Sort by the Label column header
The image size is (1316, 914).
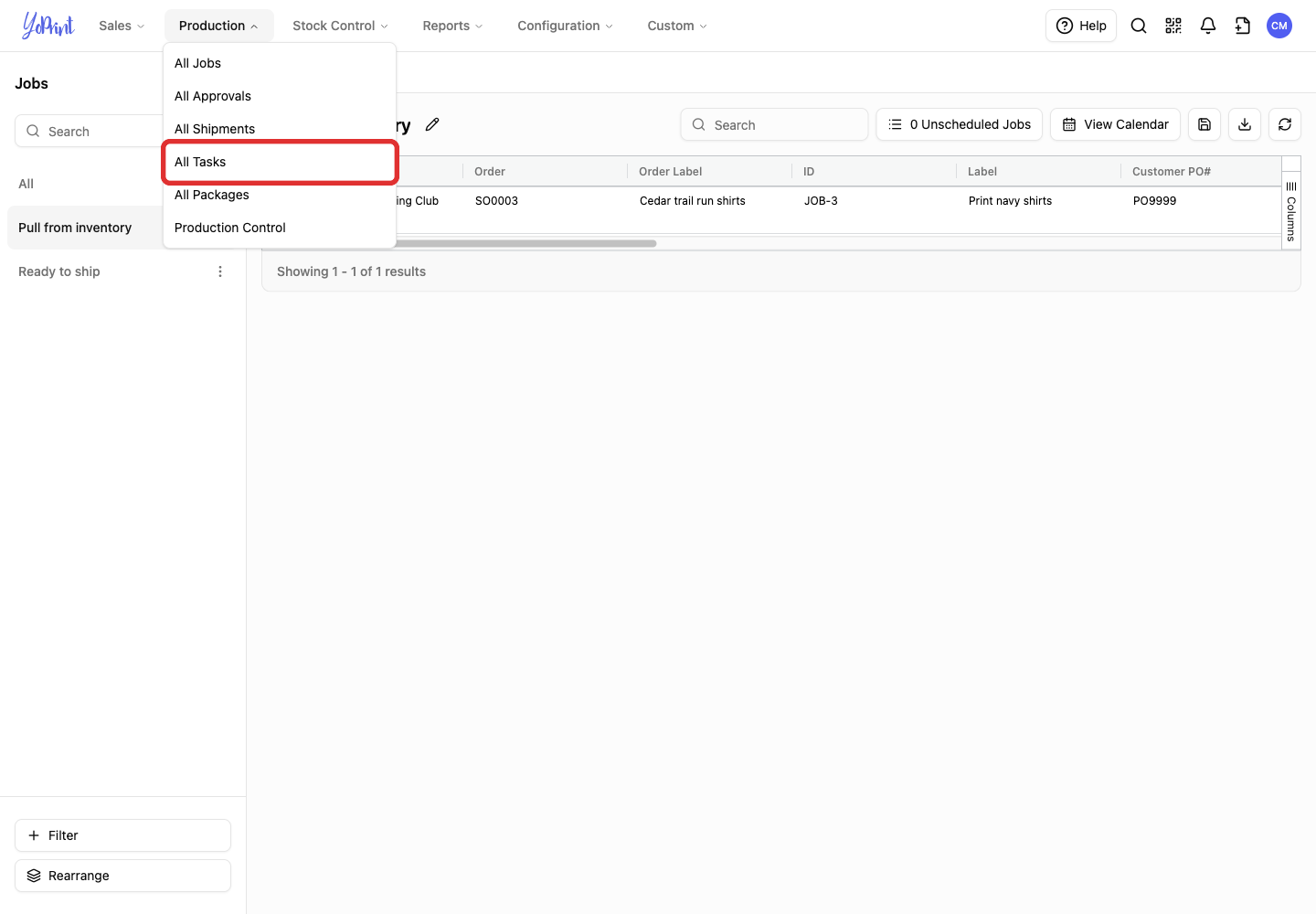coord(1038,171)
